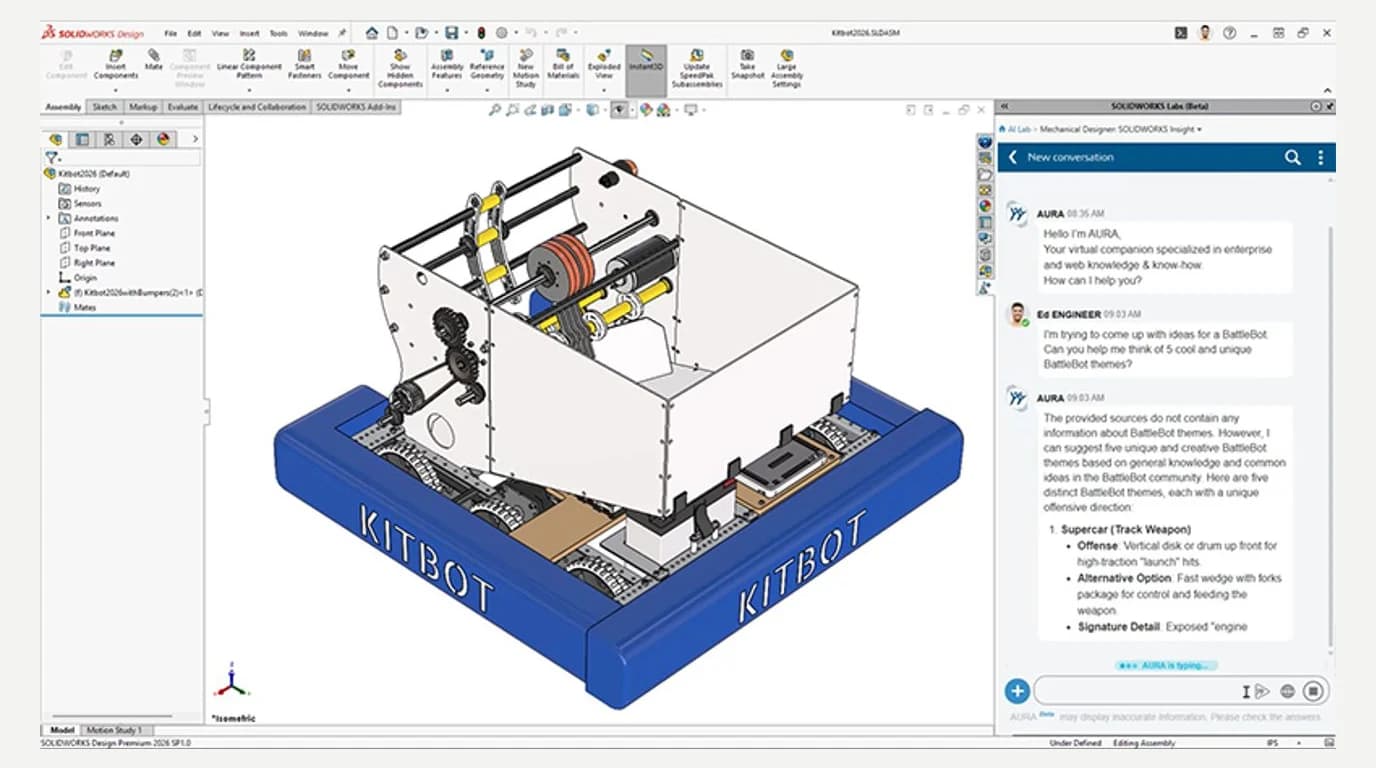Open the three-dot chat options menu
This screenshot has height=768, width=1376.
pyautogui.click(x=1320, y=157)
